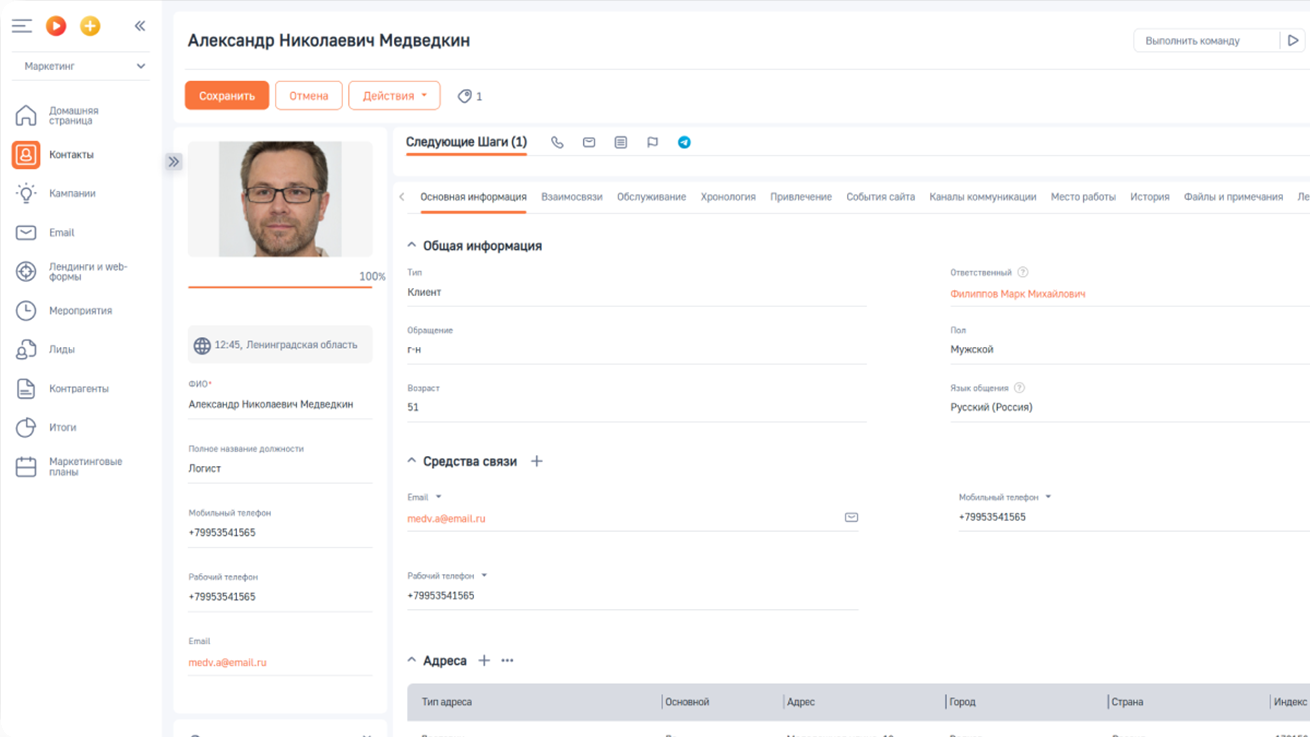Open the Действия dropdown menu
This screenshot has height=737, width=1310.
point(392,95)
